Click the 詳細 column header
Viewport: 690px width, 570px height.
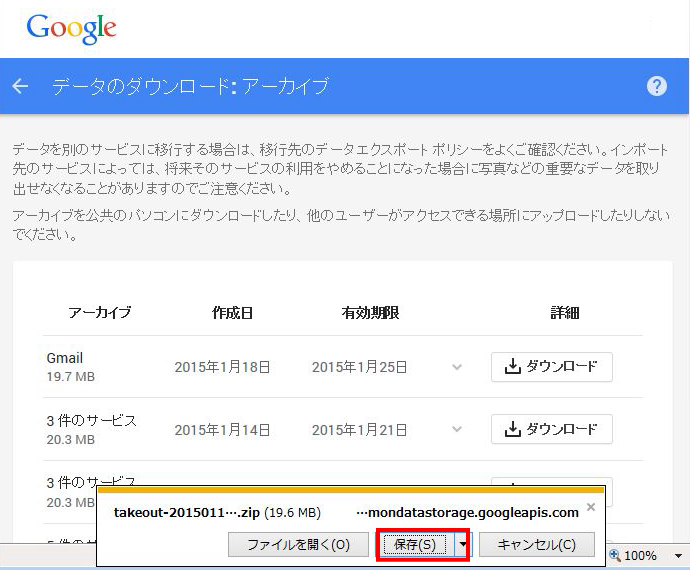pos(565,313)
